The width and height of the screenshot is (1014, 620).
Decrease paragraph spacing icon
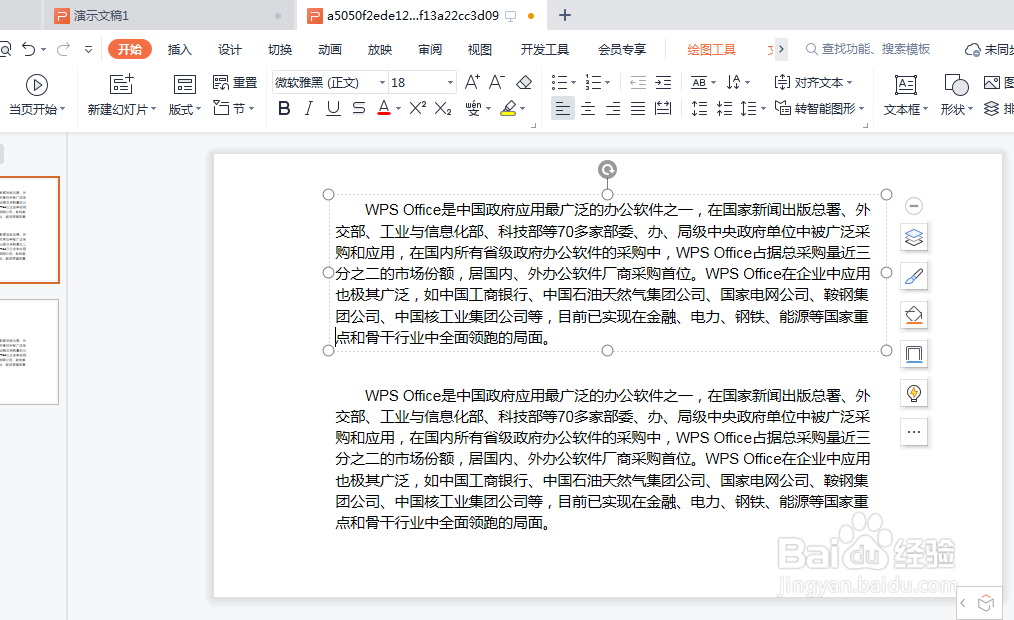pos(724,108)
